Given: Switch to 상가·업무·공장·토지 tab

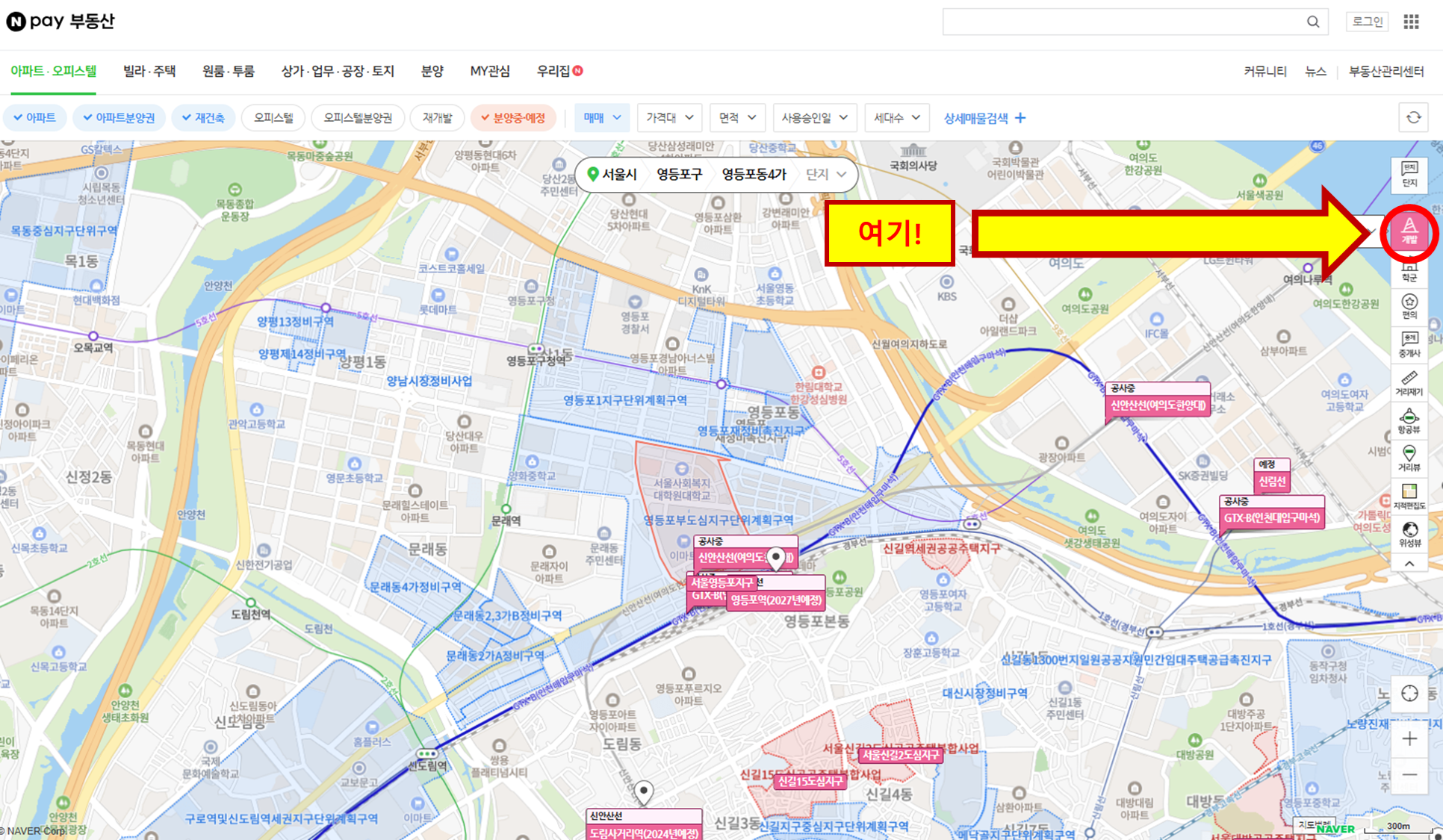Looking at the screenshot, I should tap(338, 72).
